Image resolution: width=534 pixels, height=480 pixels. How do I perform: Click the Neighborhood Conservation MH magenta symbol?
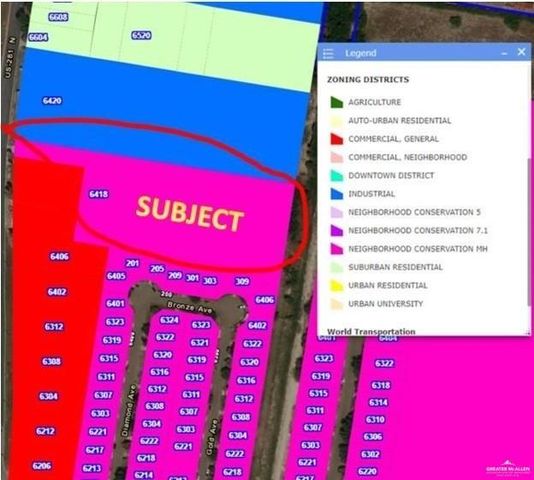(336, 249)
